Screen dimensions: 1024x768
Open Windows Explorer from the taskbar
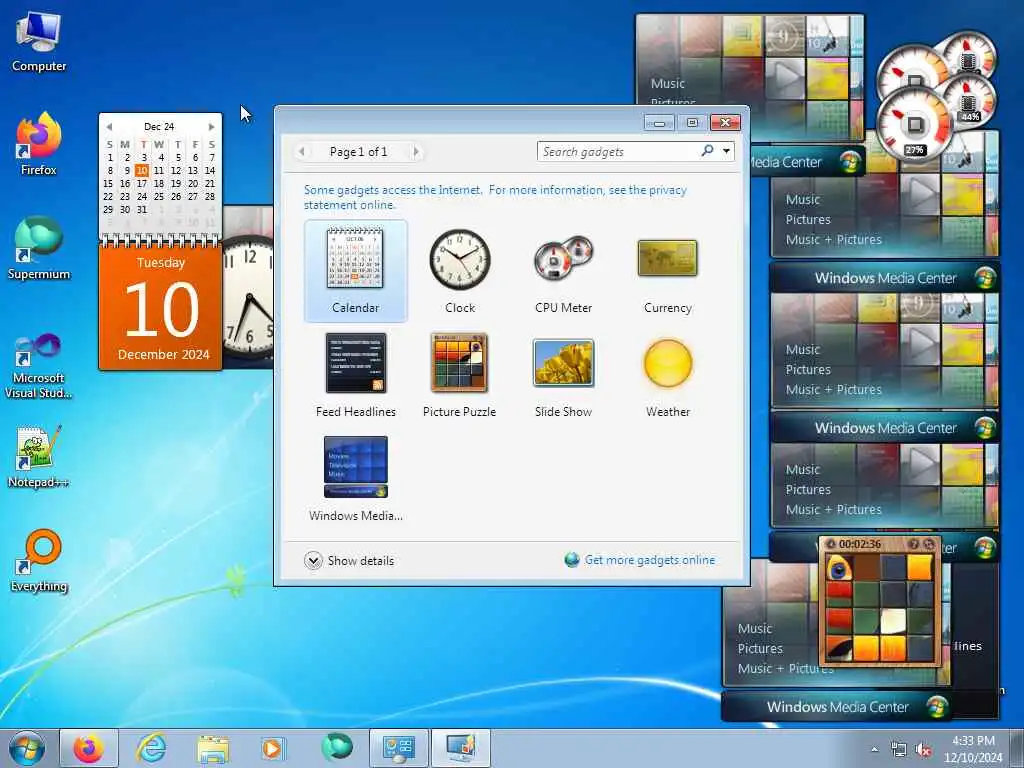tap(213, 748)
